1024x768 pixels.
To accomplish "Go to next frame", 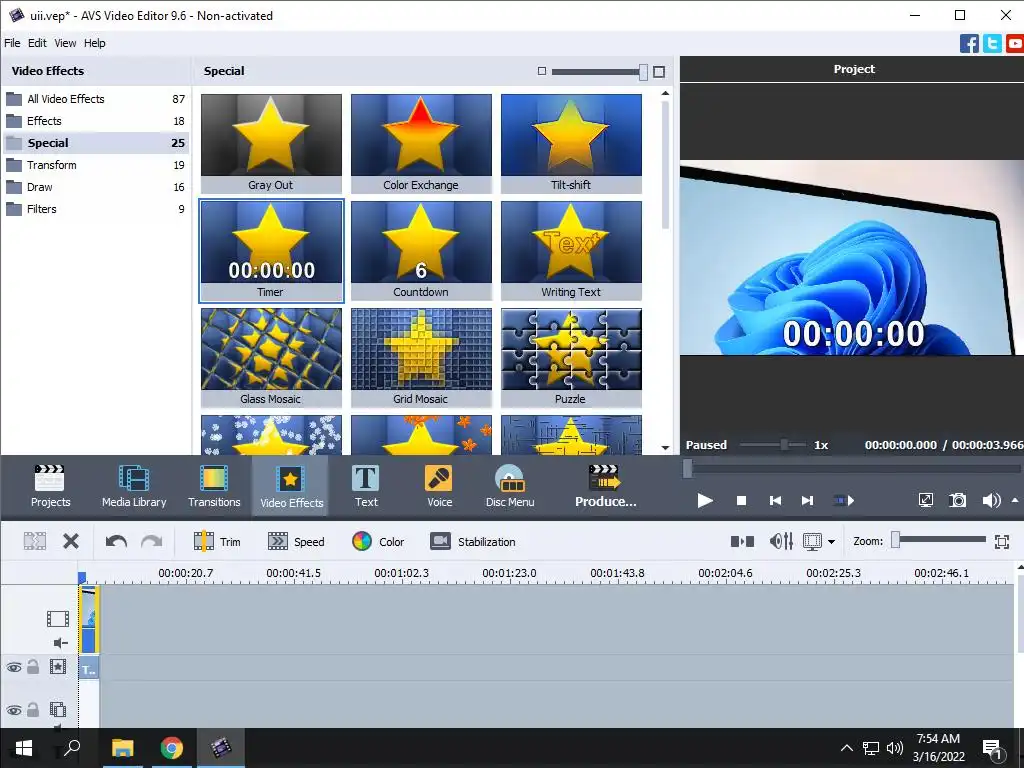I will pyautogui.click(x=807, y=501).
